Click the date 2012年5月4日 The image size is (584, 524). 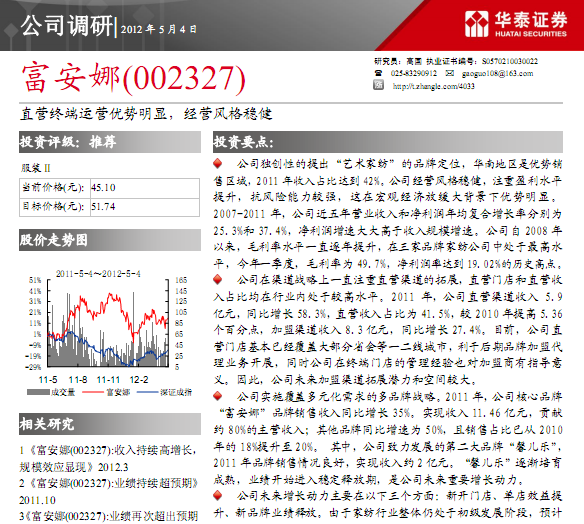(158, 29)
